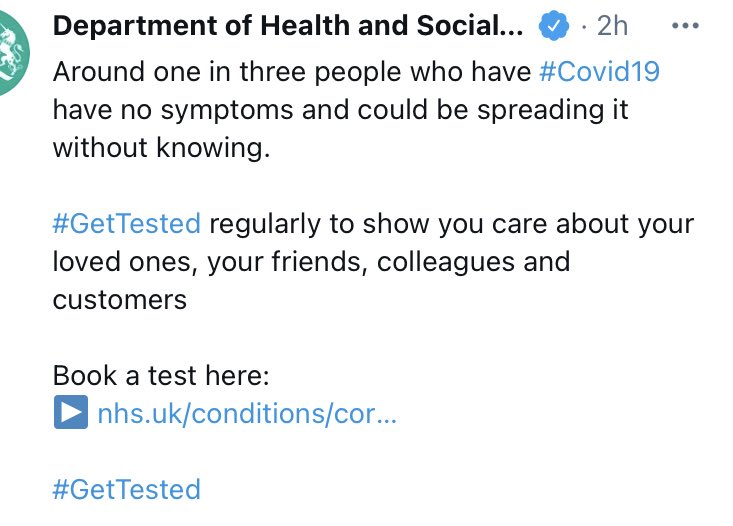Open the Department of Health and Social account name
Screen dimensions: 733x526
(288, 25)
